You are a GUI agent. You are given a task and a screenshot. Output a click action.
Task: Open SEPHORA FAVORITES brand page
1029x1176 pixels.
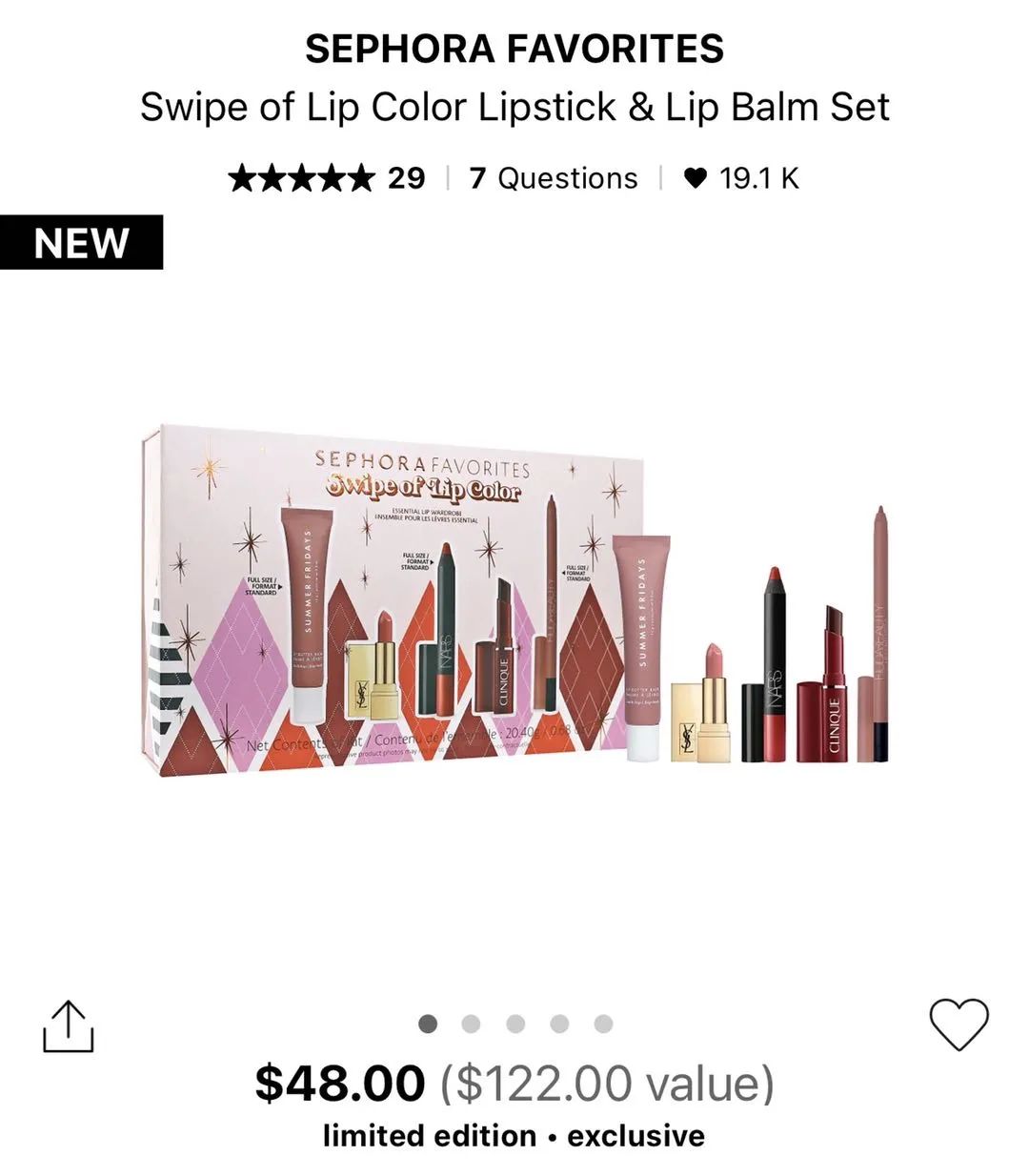pyautogui.click(x=514, y=49)
